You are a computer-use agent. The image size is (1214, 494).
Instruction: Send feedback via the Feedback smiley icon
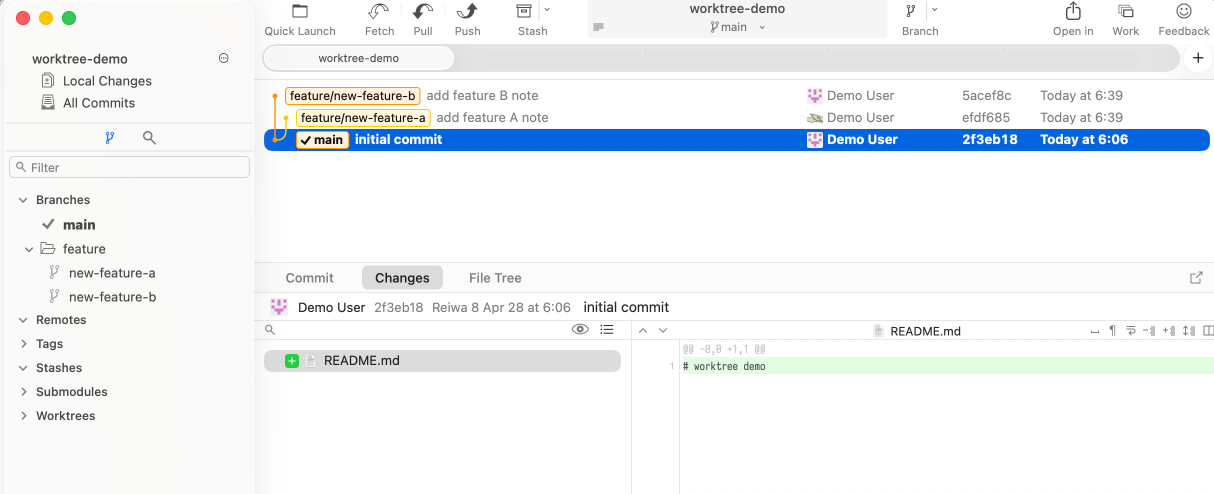pos(1184,11)
